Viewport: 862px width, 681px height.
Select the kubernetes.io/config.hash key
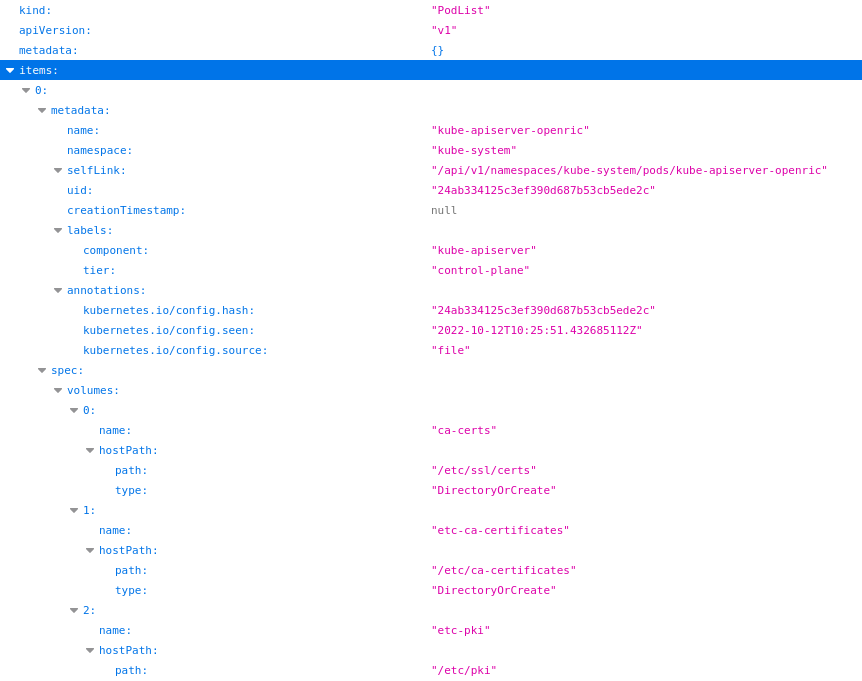pos(169,311)
